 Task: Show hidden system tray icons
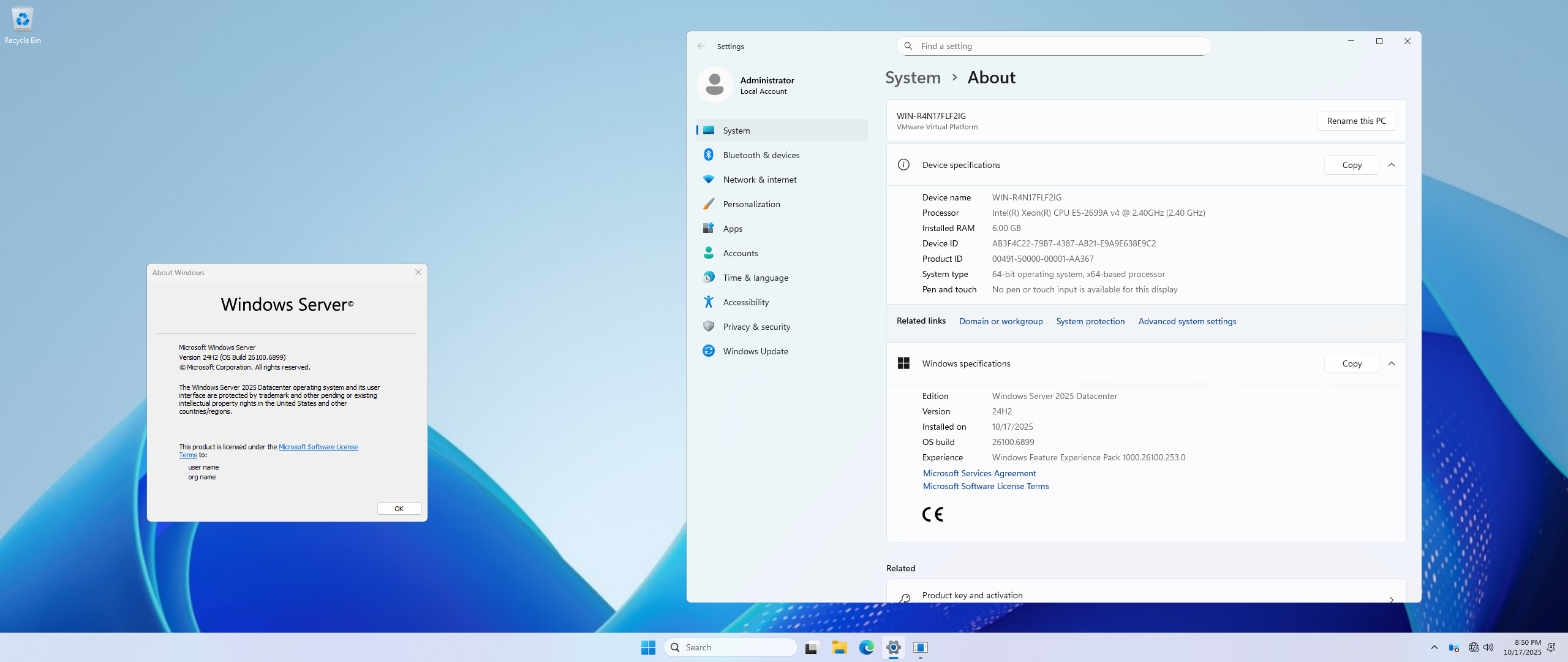(1434, 647)
